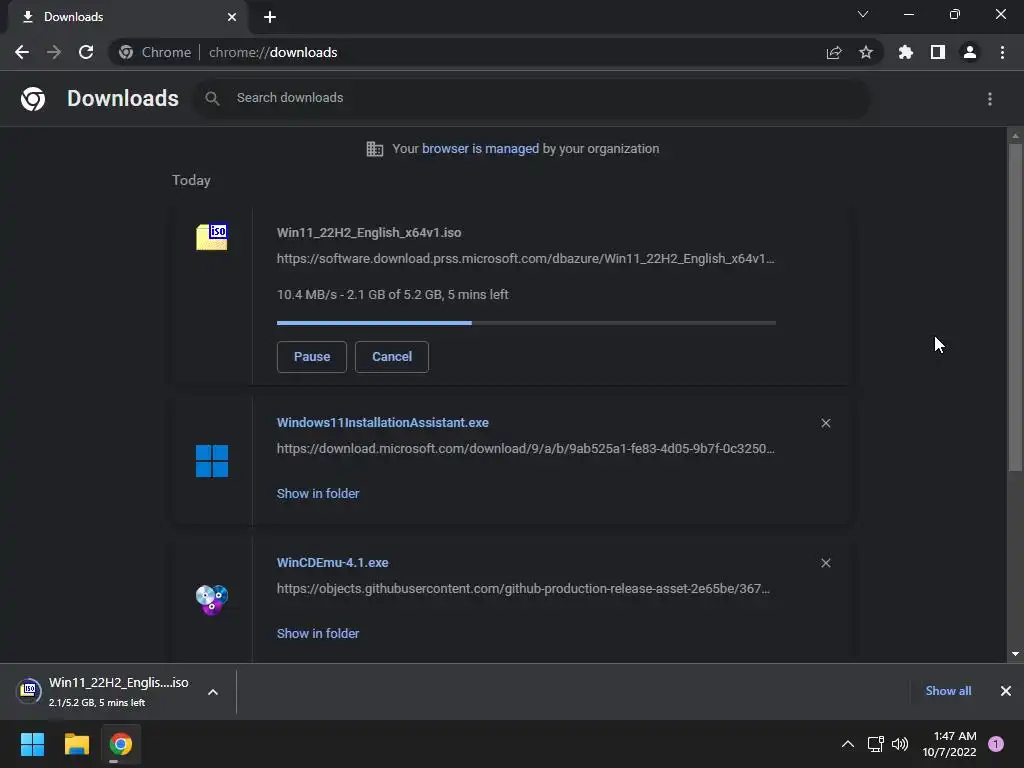Open the Downloads page more actions menu

tap(990, 99)
